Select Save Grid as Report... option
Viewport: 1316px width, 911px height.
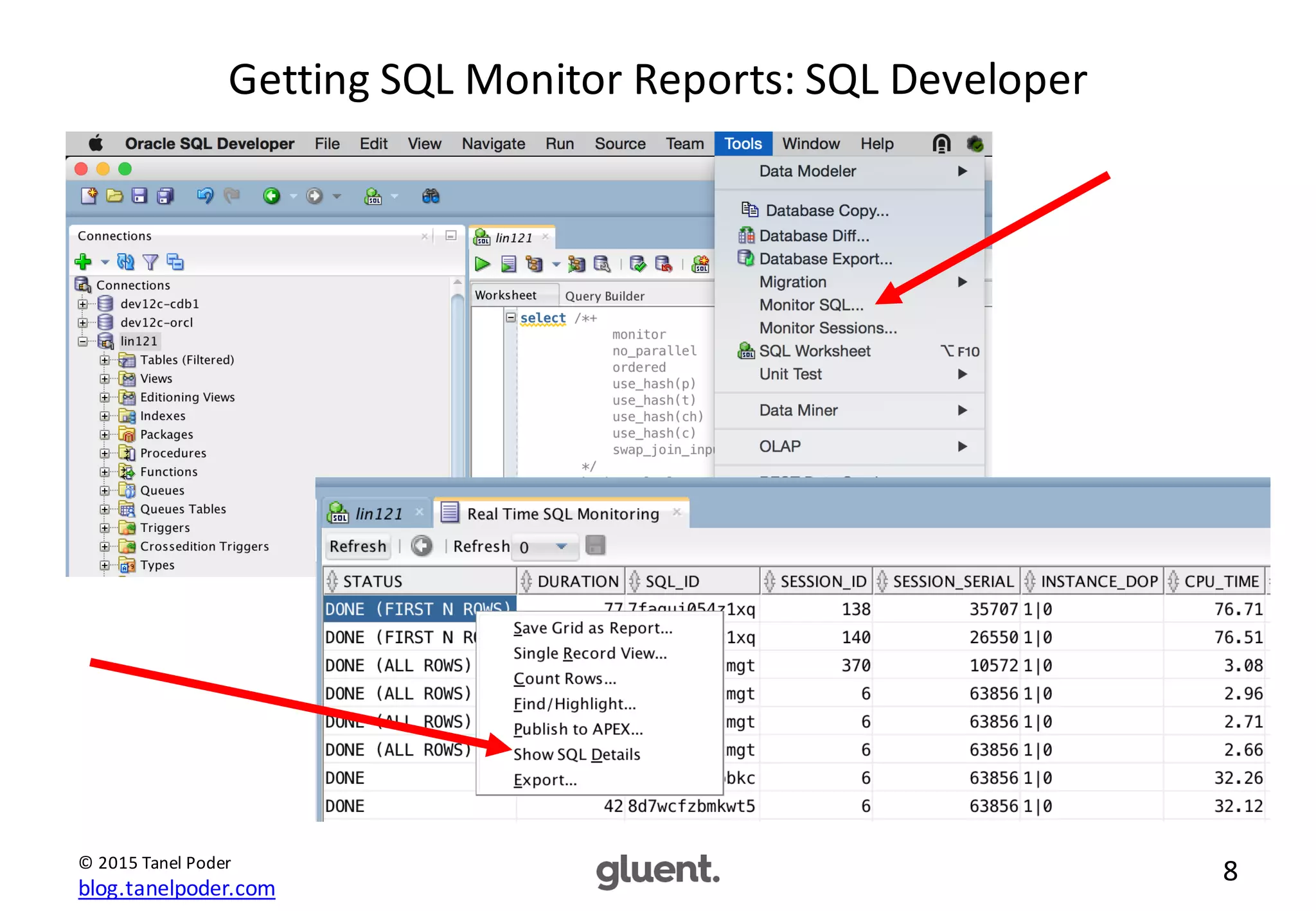click(x=593, y=628)
